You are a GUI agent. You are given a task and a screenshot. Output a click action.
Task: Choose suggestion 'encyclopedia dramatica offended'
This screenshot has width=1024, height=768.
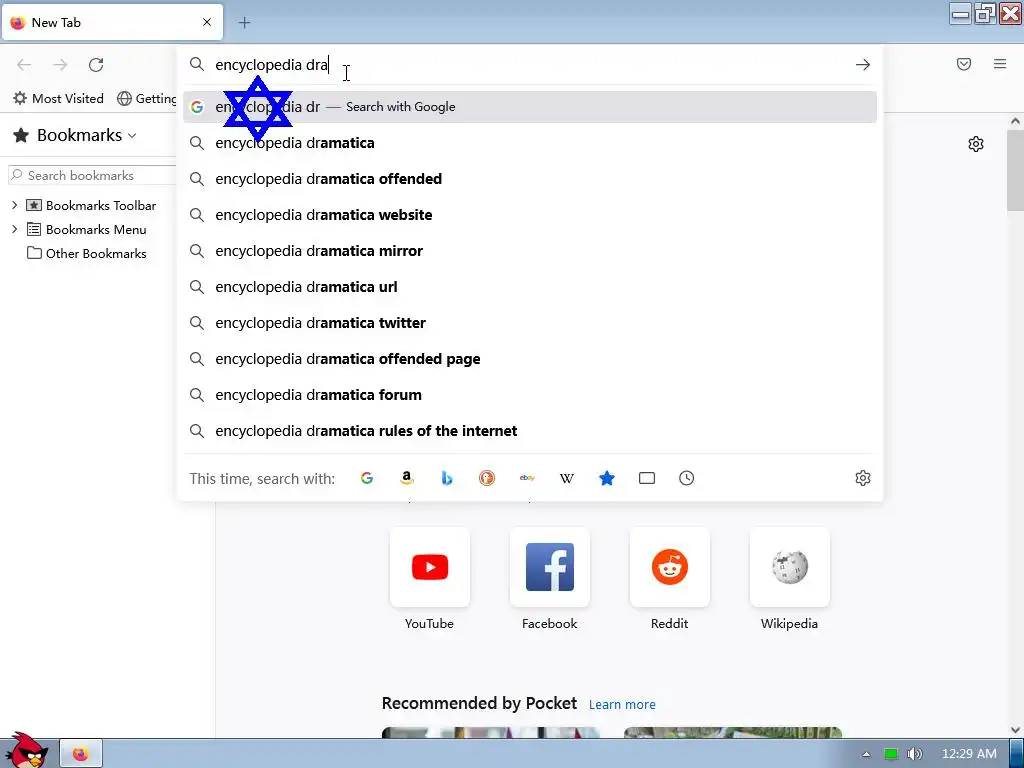pos(530,179)
